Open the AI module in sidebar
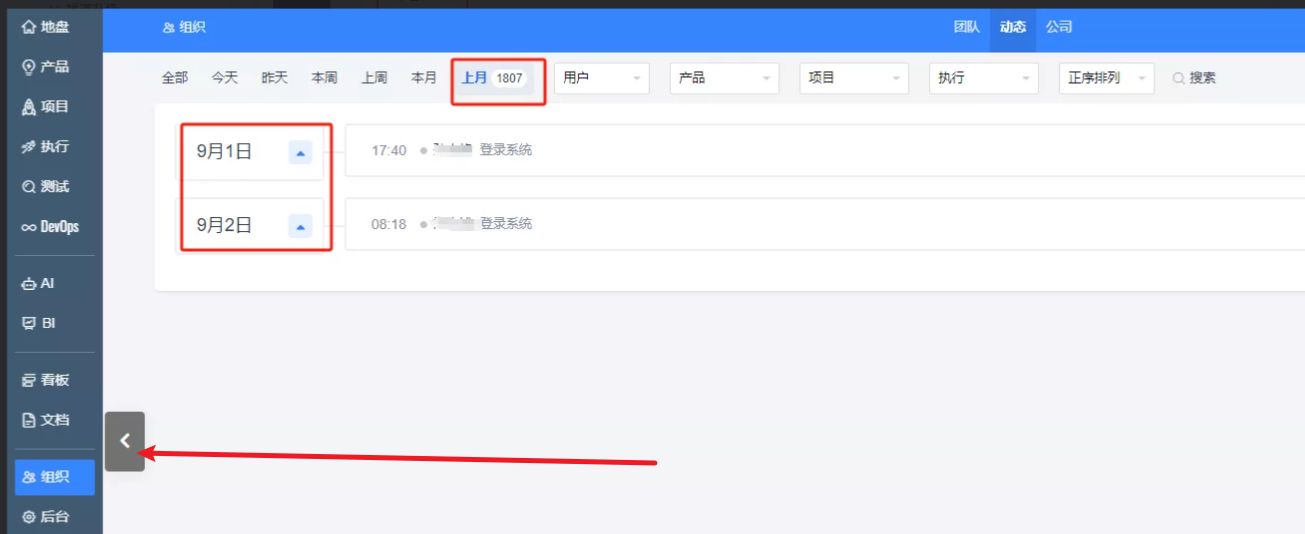 click(40, 284)
